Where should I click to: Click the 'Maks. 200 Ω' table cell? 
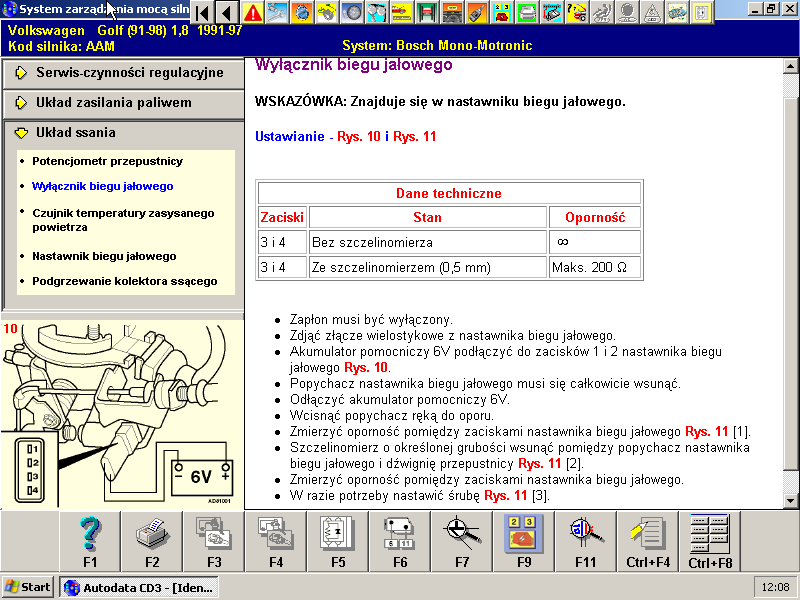point(594,267)
